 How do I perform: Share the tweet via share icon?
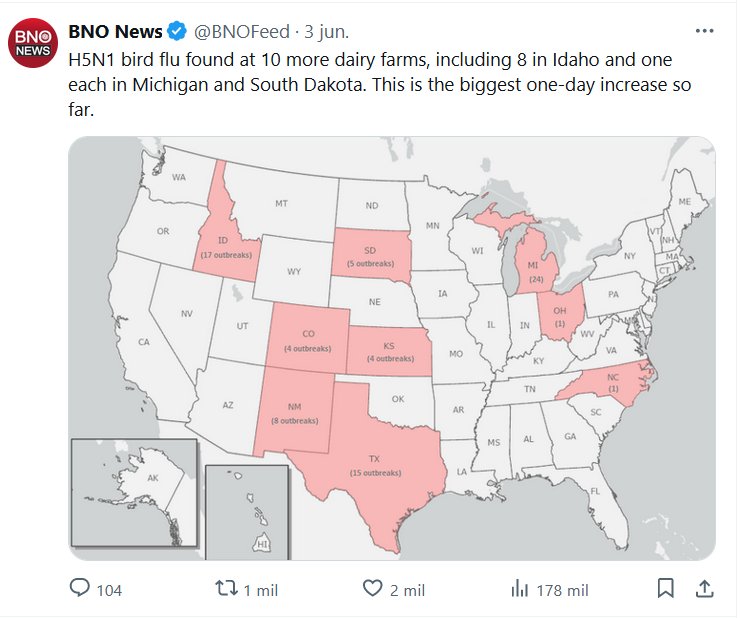click(703, 588)
